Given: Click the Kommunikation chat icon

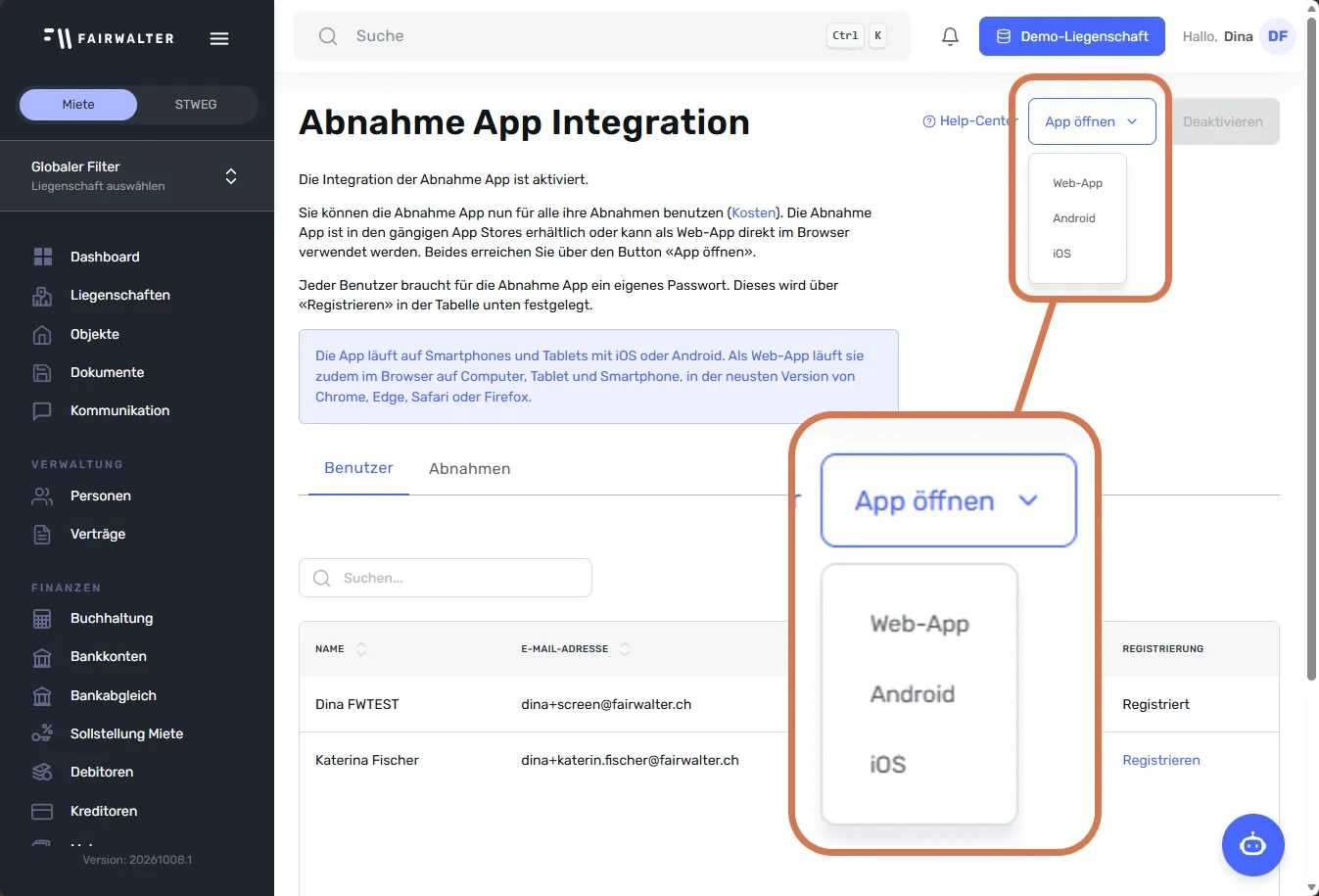Looking at the screenshot, I should click(x=42, y=411).
